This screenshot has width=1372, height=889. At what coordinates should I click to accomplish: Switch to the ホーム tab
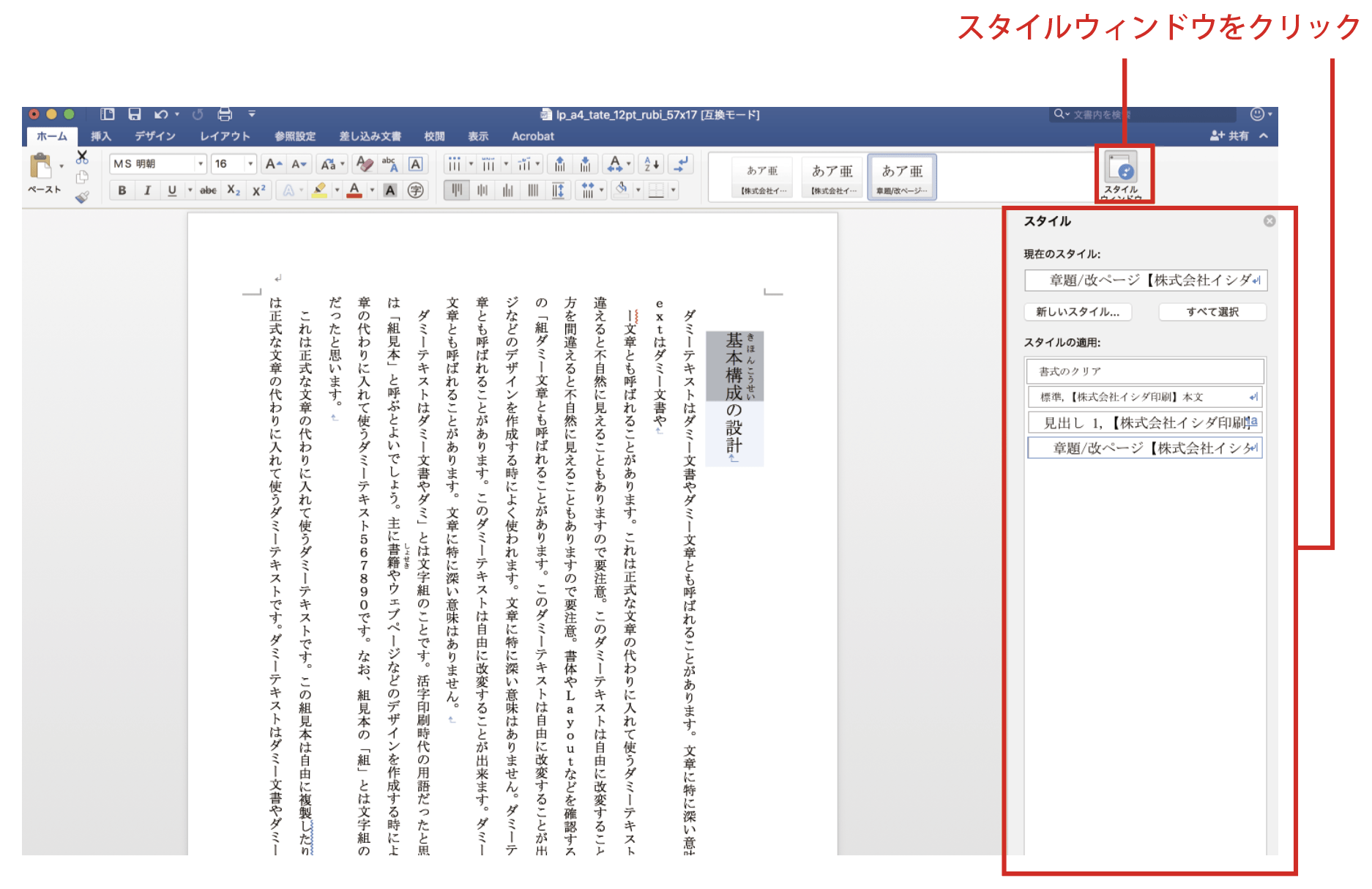point(52,136)
